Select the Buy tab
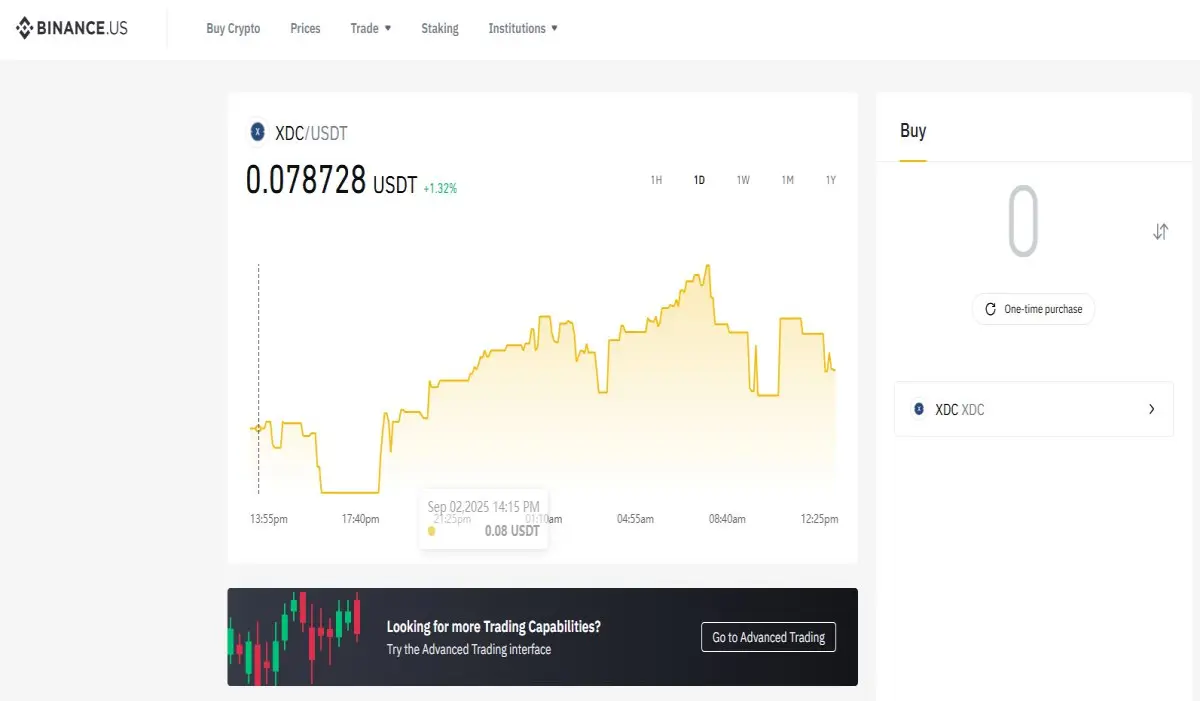The width and height of the screenshot is (1200, 701). (913, 131)
